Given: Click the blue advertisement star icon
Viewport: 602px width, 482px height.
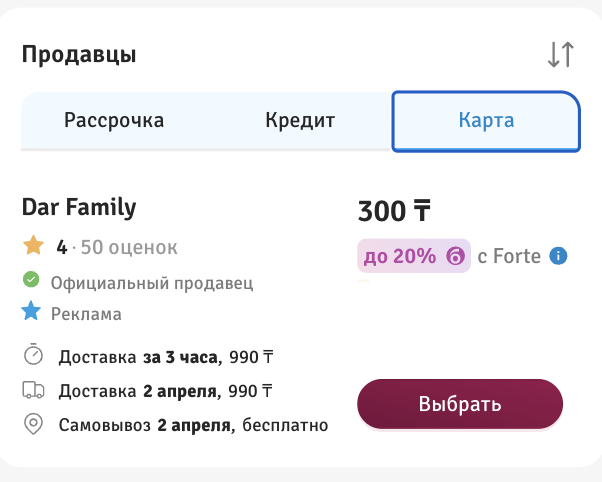Looking at the screenshot, I should [31, 313].
